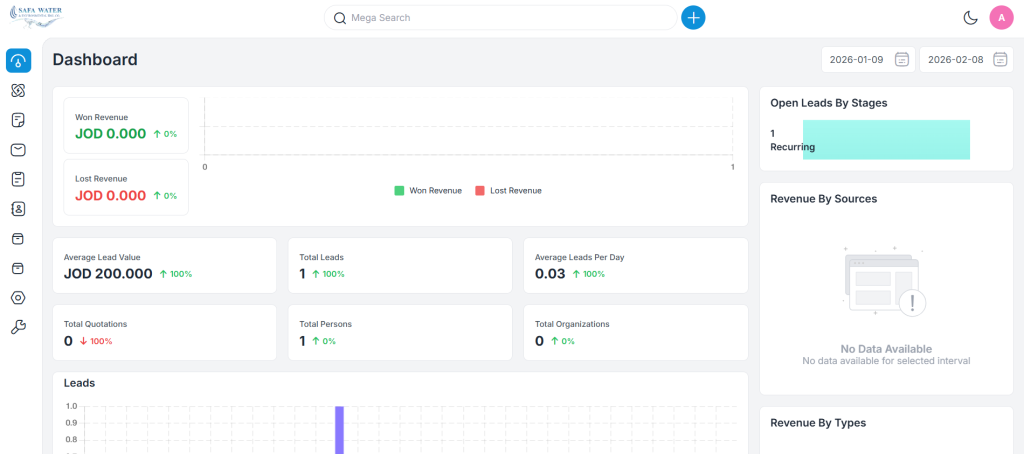Click the blue plus quick-create button
This screenshot has height=454, width=1024.
(693, 18)
